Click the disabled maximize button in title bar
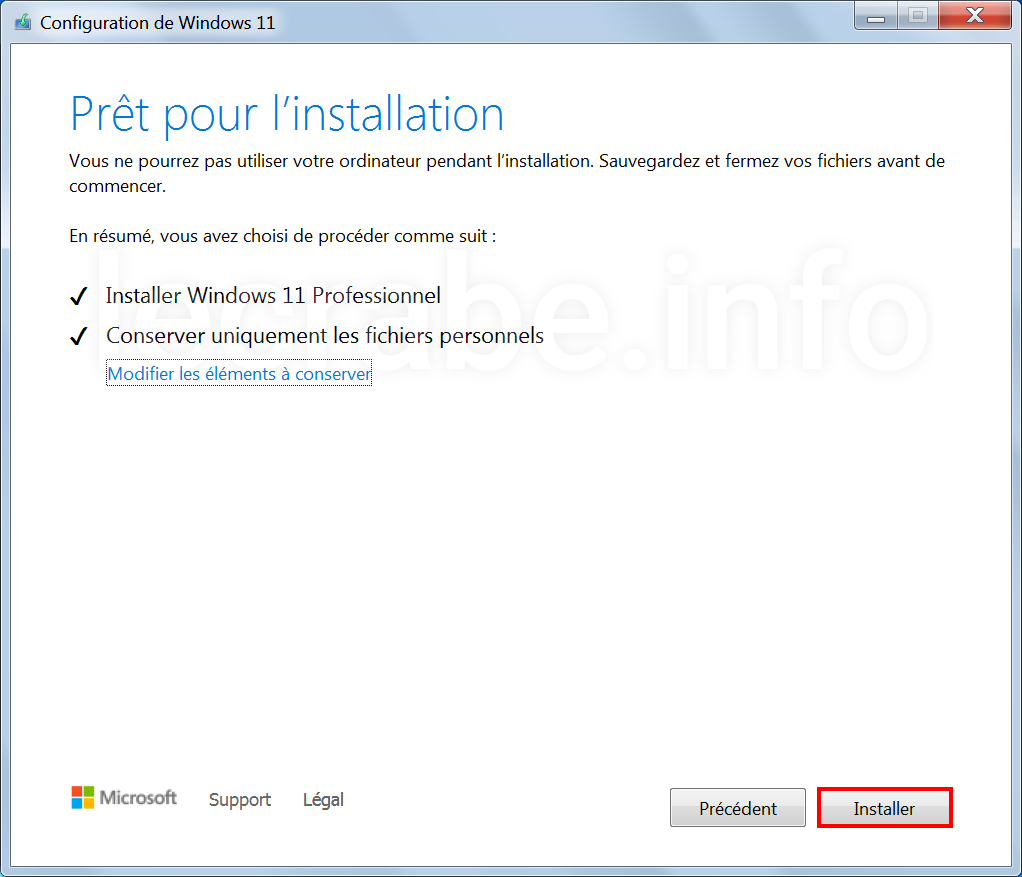 918,14
